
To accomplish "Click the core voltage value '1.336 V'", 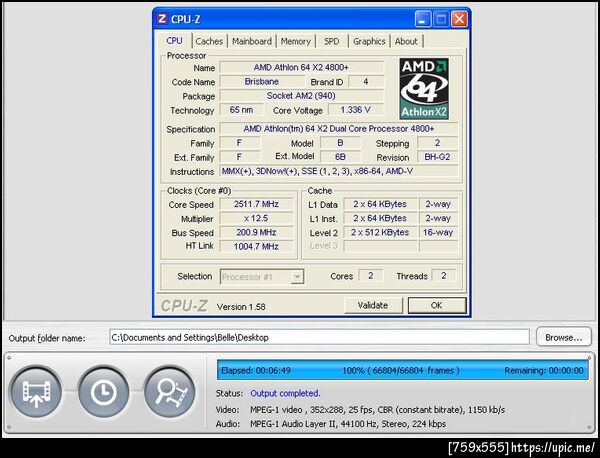I will [355, 110].
